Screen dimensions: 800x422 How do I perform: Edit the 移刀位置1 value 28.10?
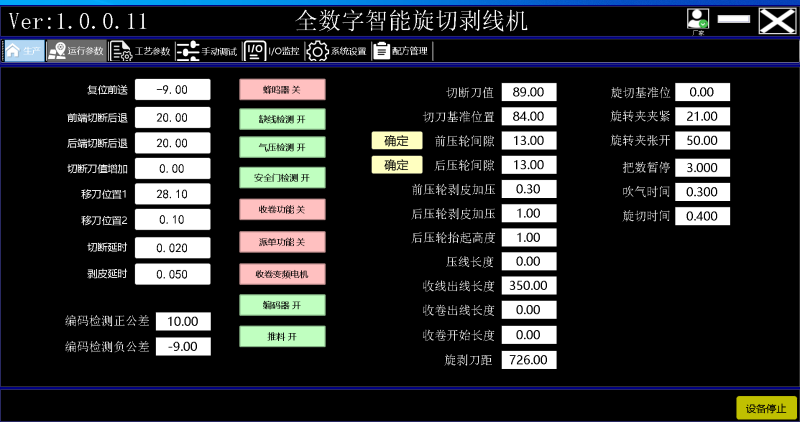click(172, 194)
